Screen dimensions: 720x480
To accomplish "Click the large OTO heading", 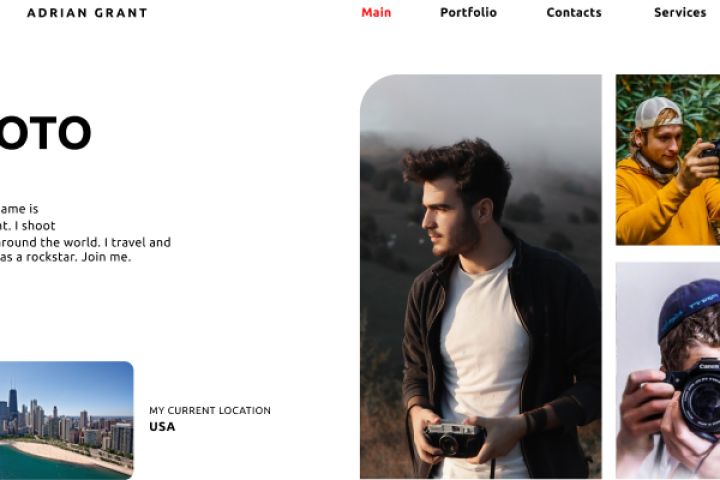I will click(x=45, y=133).
